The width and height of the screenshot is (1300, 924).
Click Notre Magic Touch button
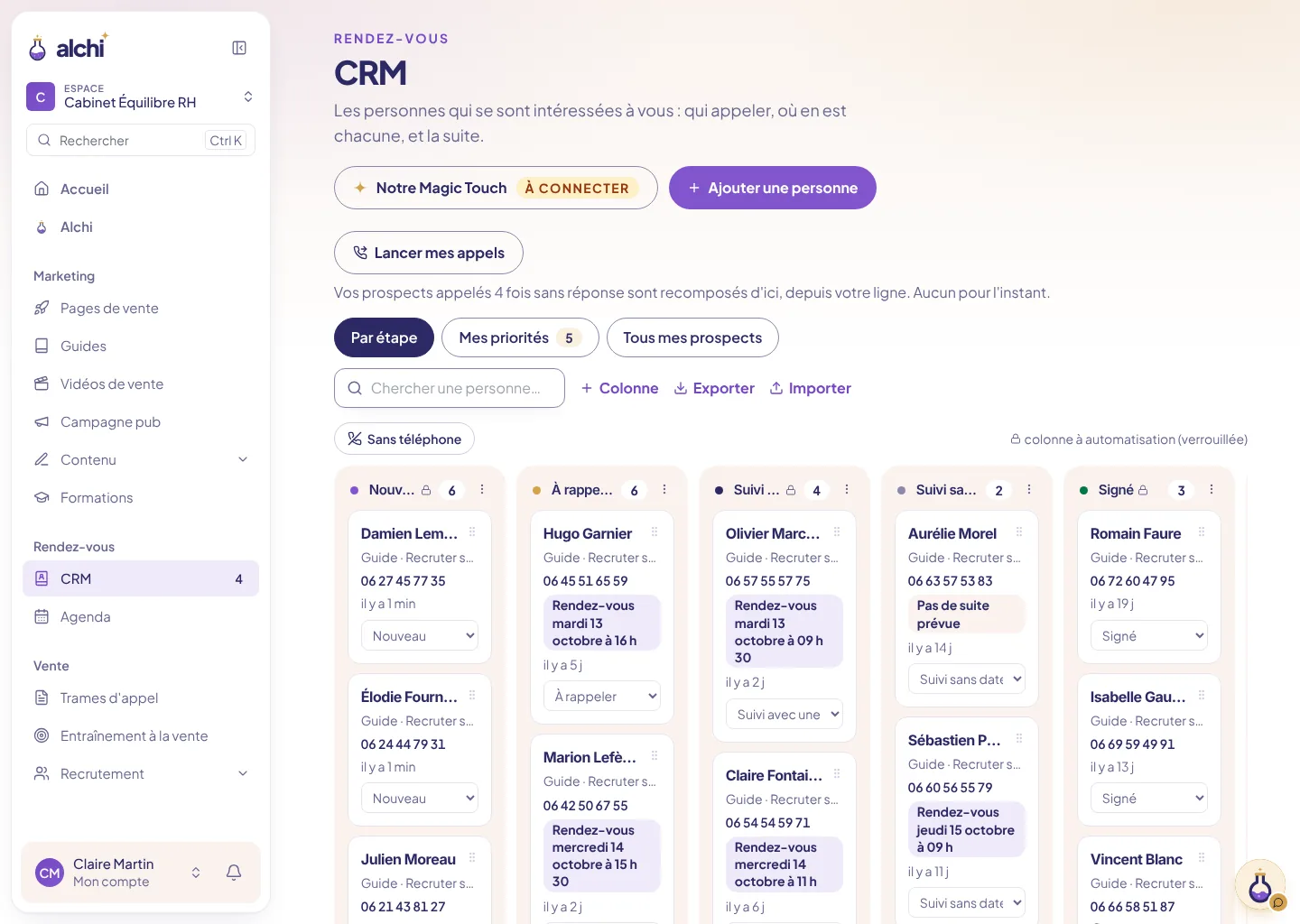click(496, 188)
